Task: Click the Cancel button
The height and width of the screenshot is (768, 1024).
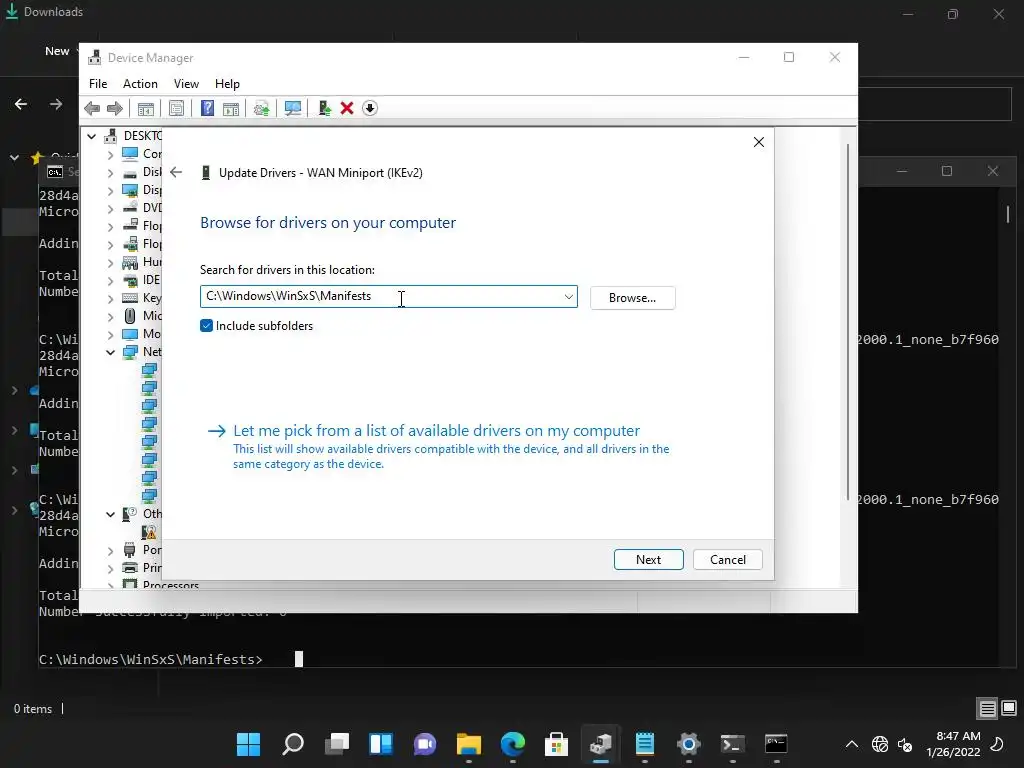Action: (728, 560)
